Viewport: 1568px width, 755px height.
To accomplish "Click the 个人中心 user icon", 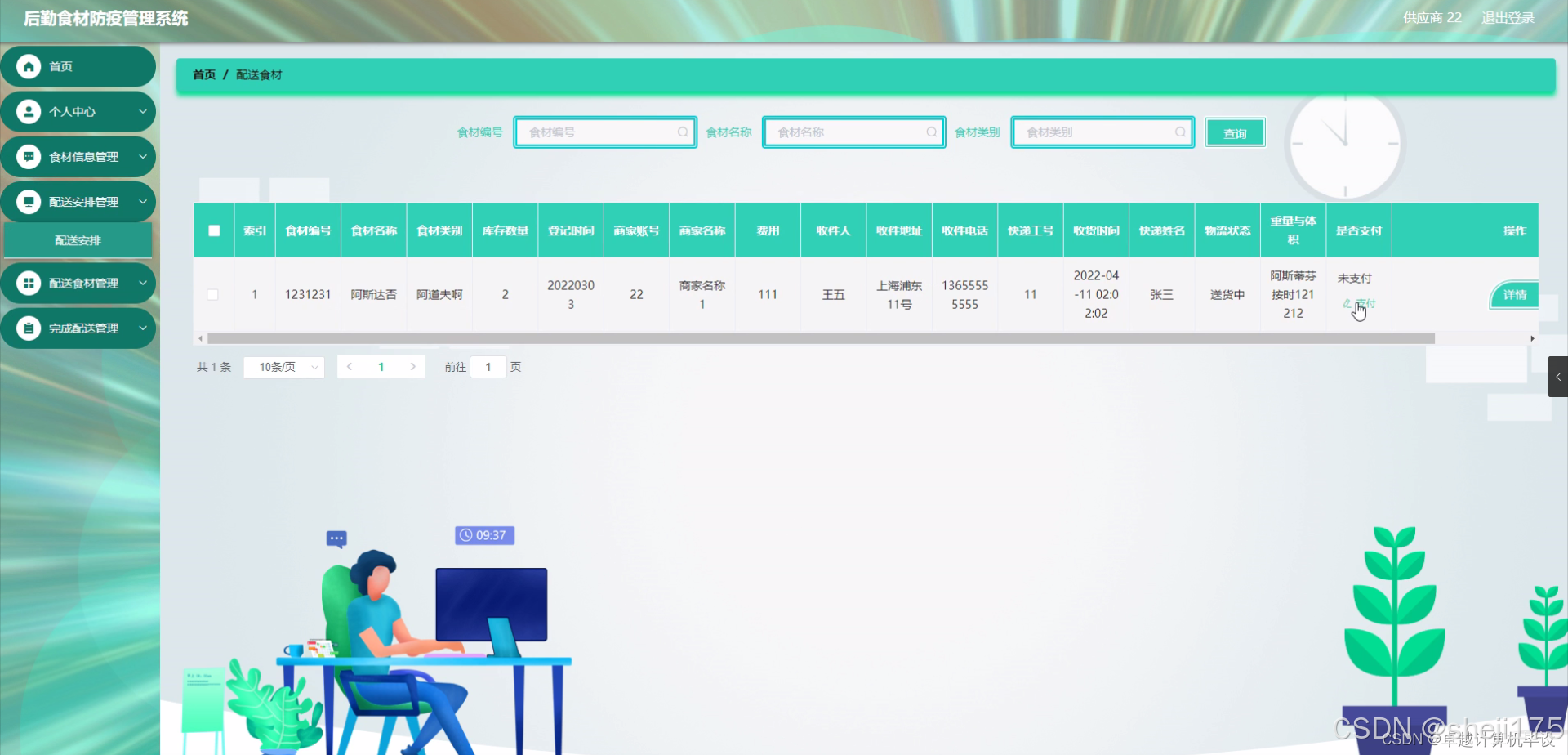I will click(29, 112).
